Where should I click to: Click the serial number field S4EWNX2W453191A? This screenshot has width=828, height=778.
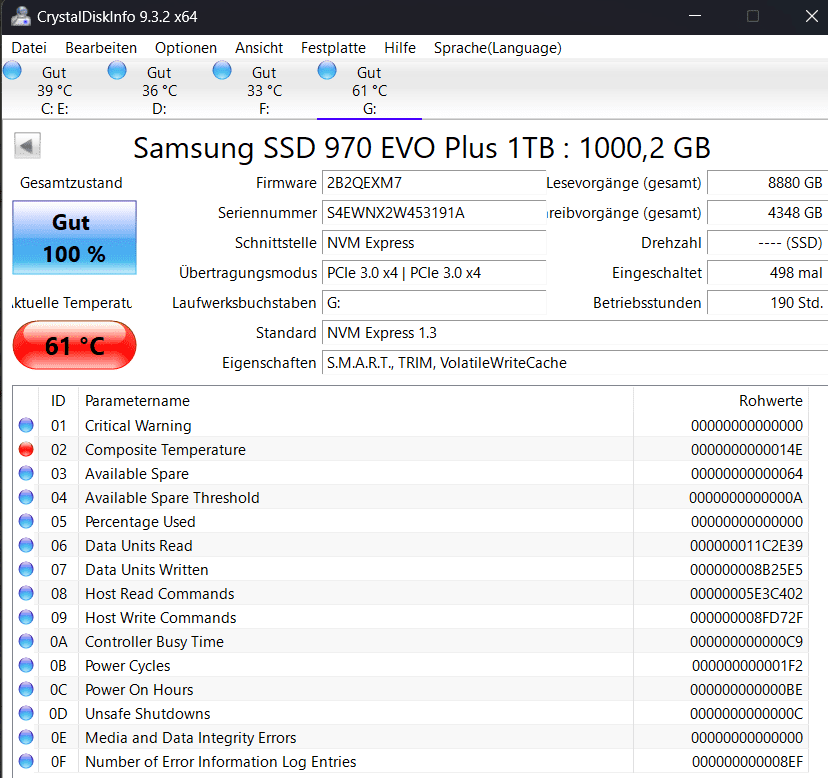(434, 213)
